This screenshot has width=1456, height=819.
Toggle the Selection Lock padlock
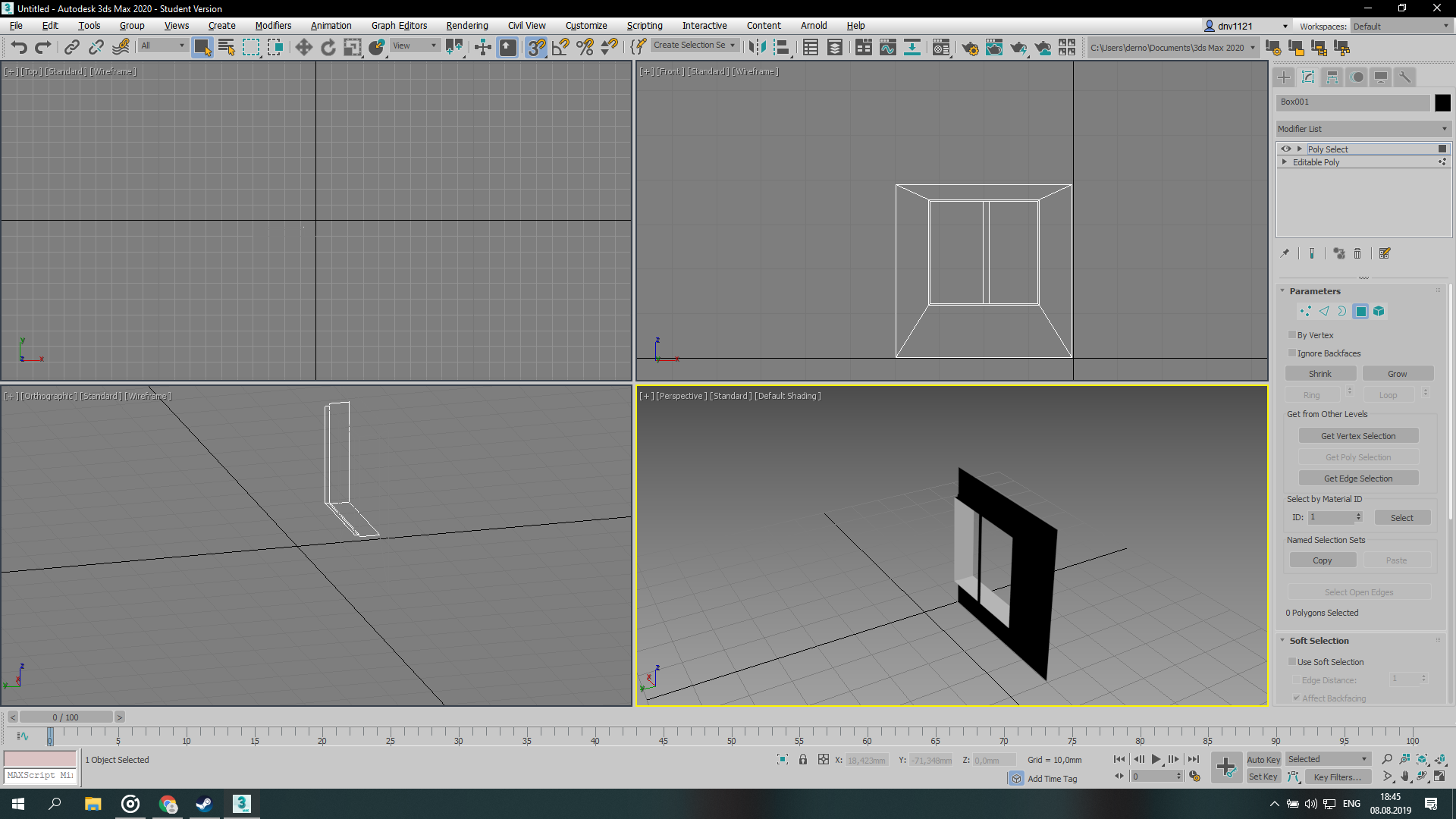803,760
